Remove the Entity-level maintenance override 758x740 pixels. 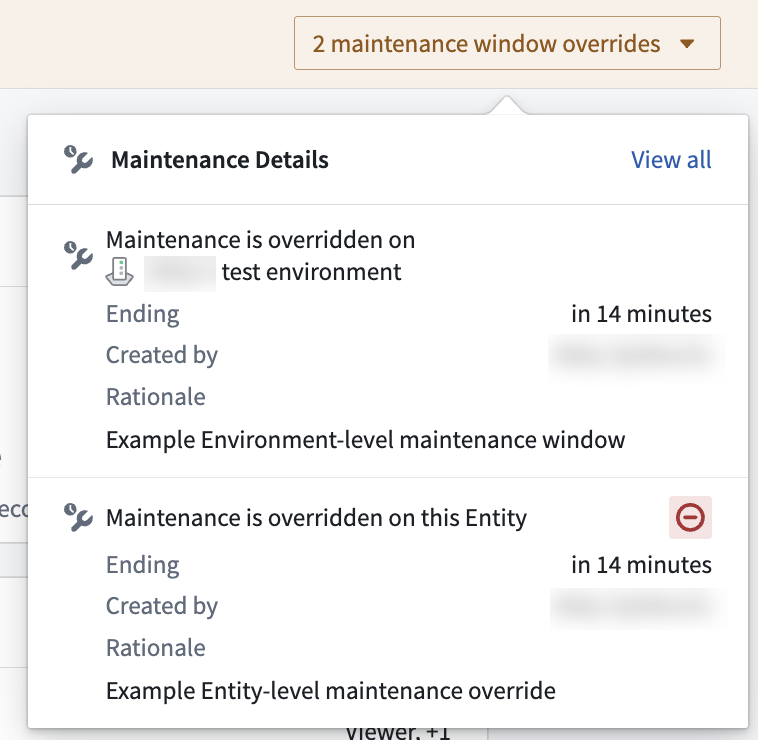pos(690,517)
